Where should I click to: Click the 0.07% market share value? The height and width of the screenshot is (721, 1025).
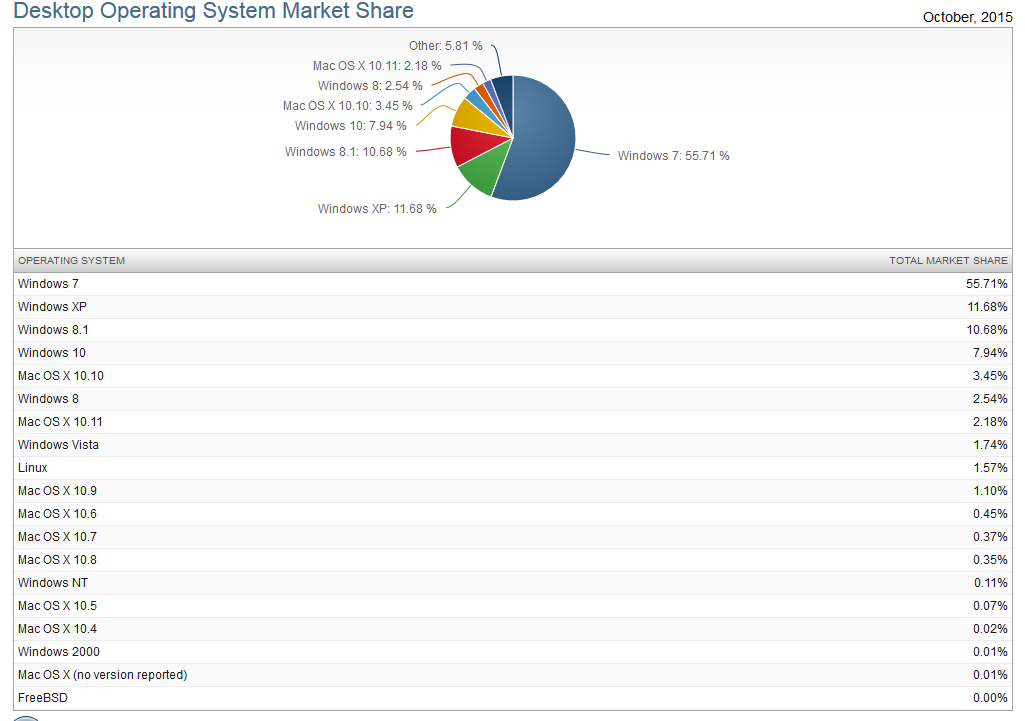pos(990,606)
